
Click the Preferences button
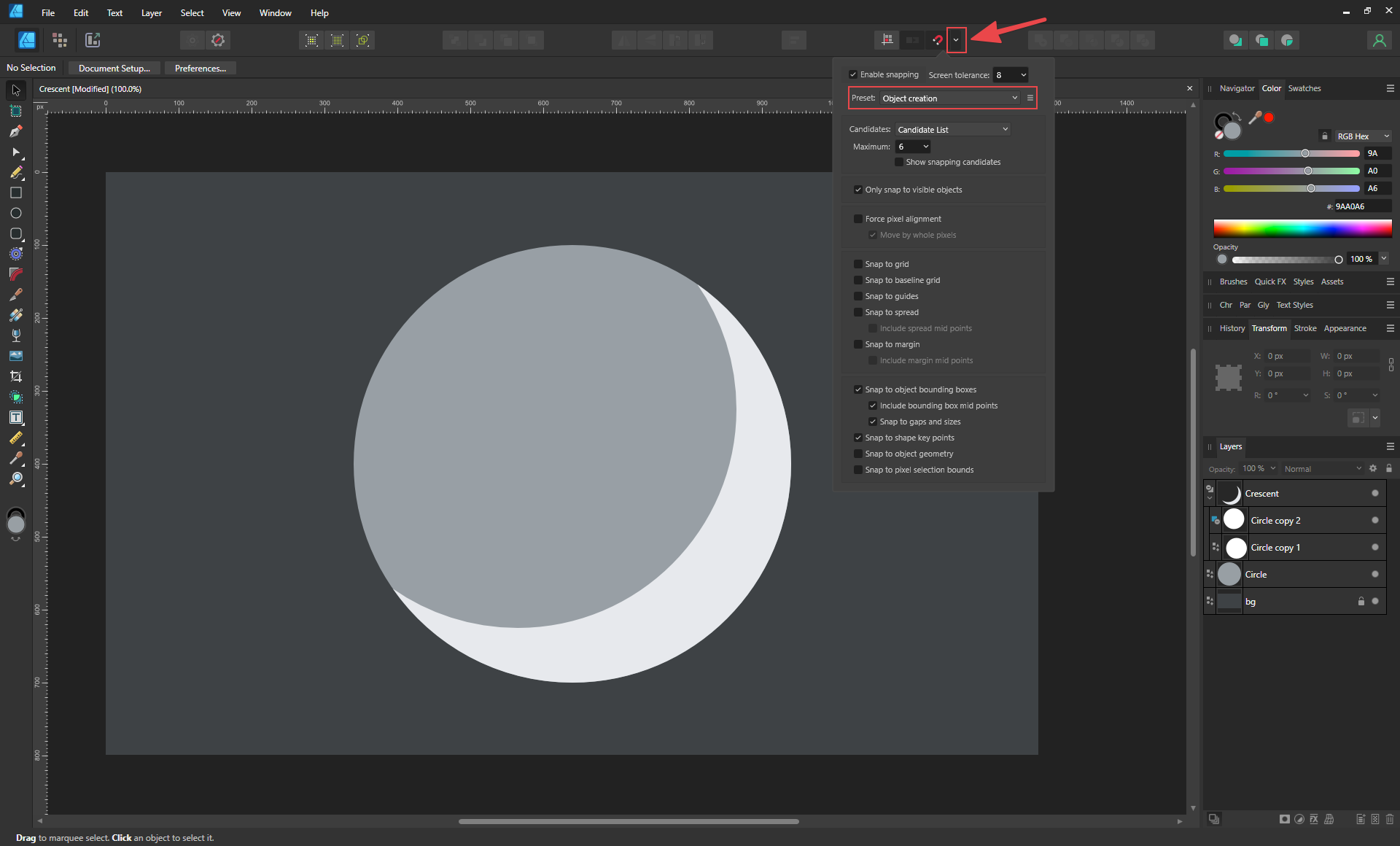click(201, 68)
